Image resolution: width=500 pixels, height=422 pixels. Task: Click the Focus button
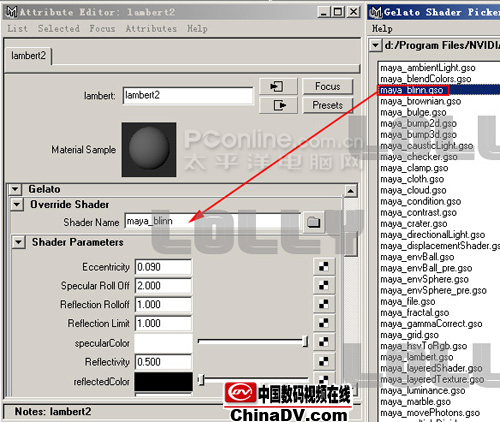328,87
